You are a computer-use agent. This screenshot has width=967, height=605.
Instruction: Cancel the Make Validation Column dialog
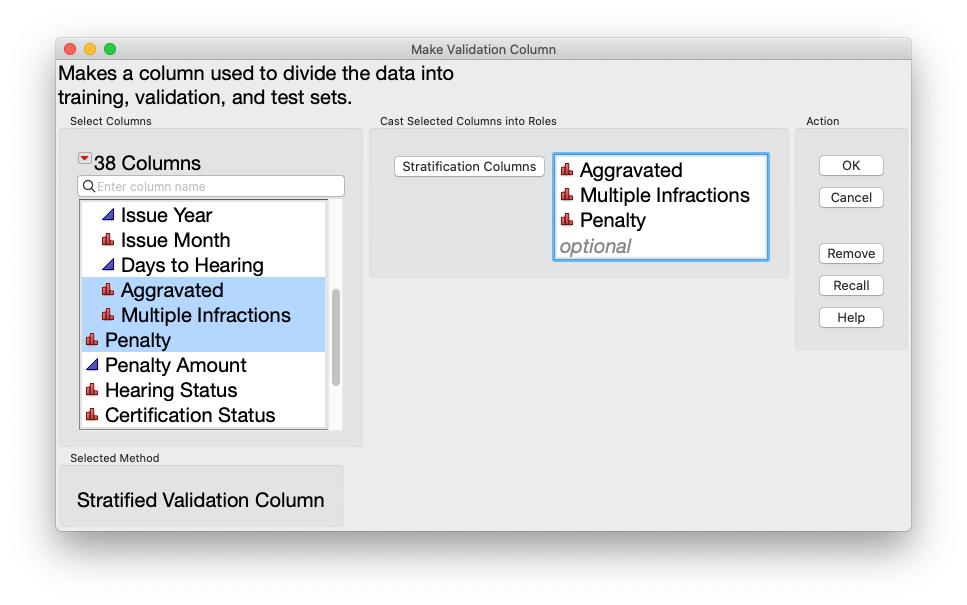pyautogui.click(x=851, y=198)
